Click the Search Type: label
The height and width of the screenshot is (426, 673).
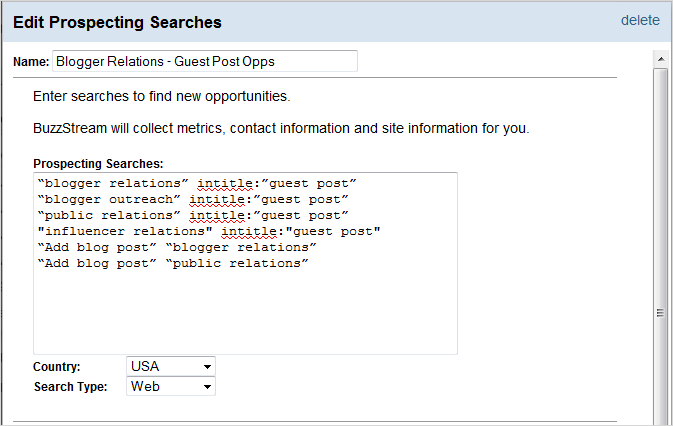pyautogui.click(x=70, y=387)
